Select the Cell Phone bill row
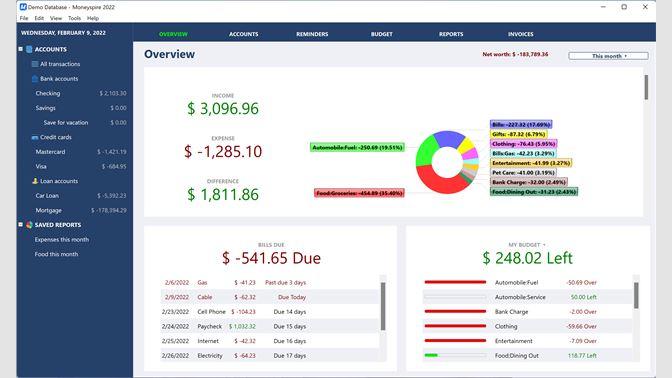 270,312
